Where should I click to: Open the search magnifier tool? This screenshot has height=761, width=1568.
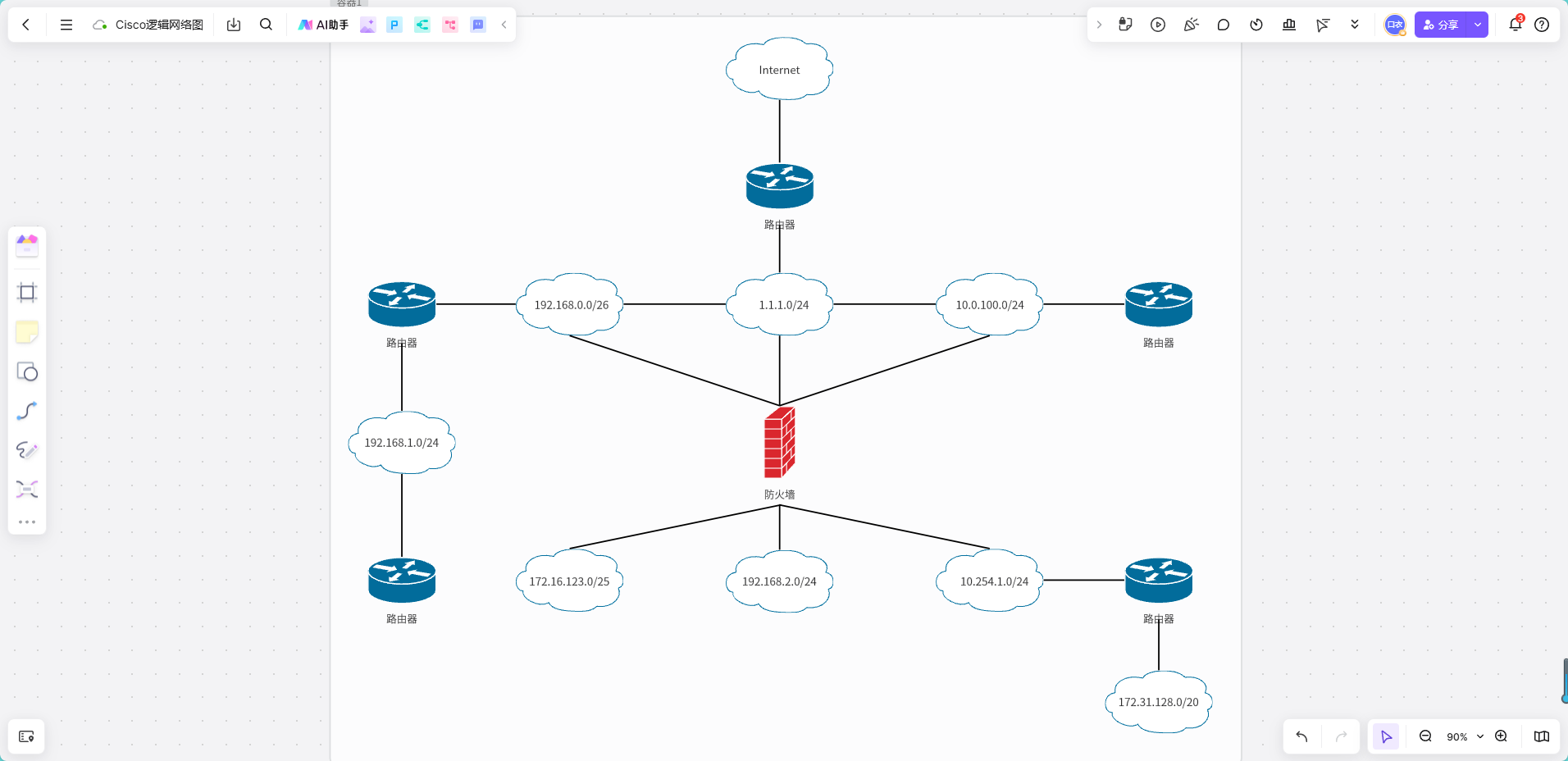point(266,25)
